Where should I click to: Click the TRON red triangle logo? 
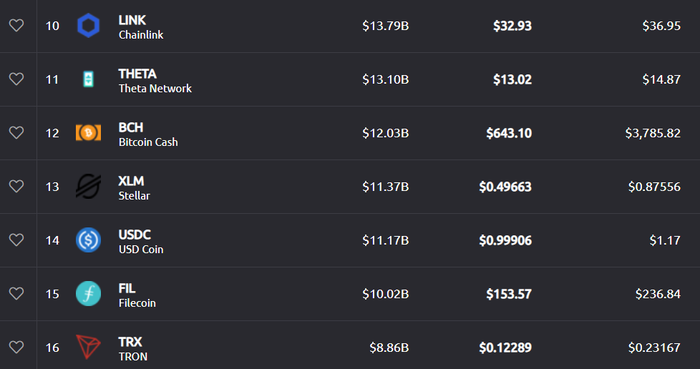[x=88, y=347]
